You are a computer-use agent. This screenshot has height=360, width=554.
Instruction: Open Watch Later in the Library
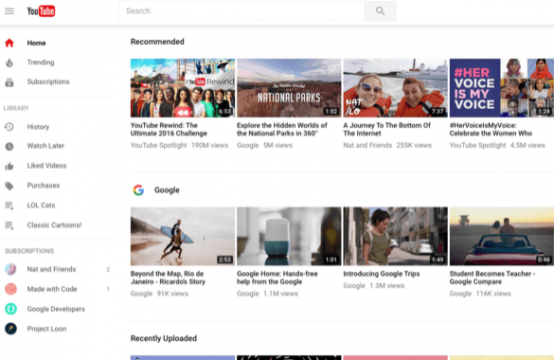point(46,146)
